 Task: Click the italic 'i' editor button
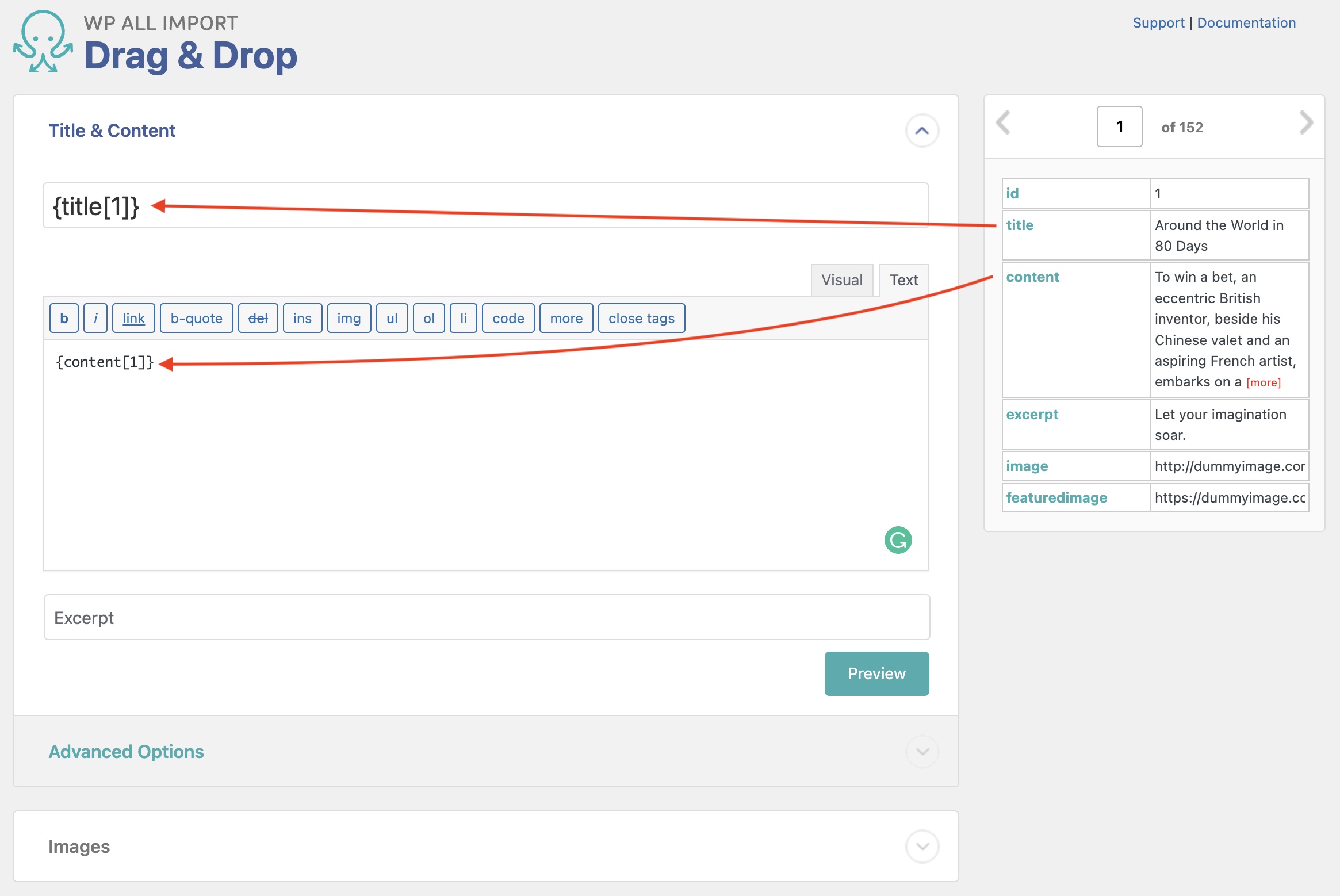(x=95, y=318)
